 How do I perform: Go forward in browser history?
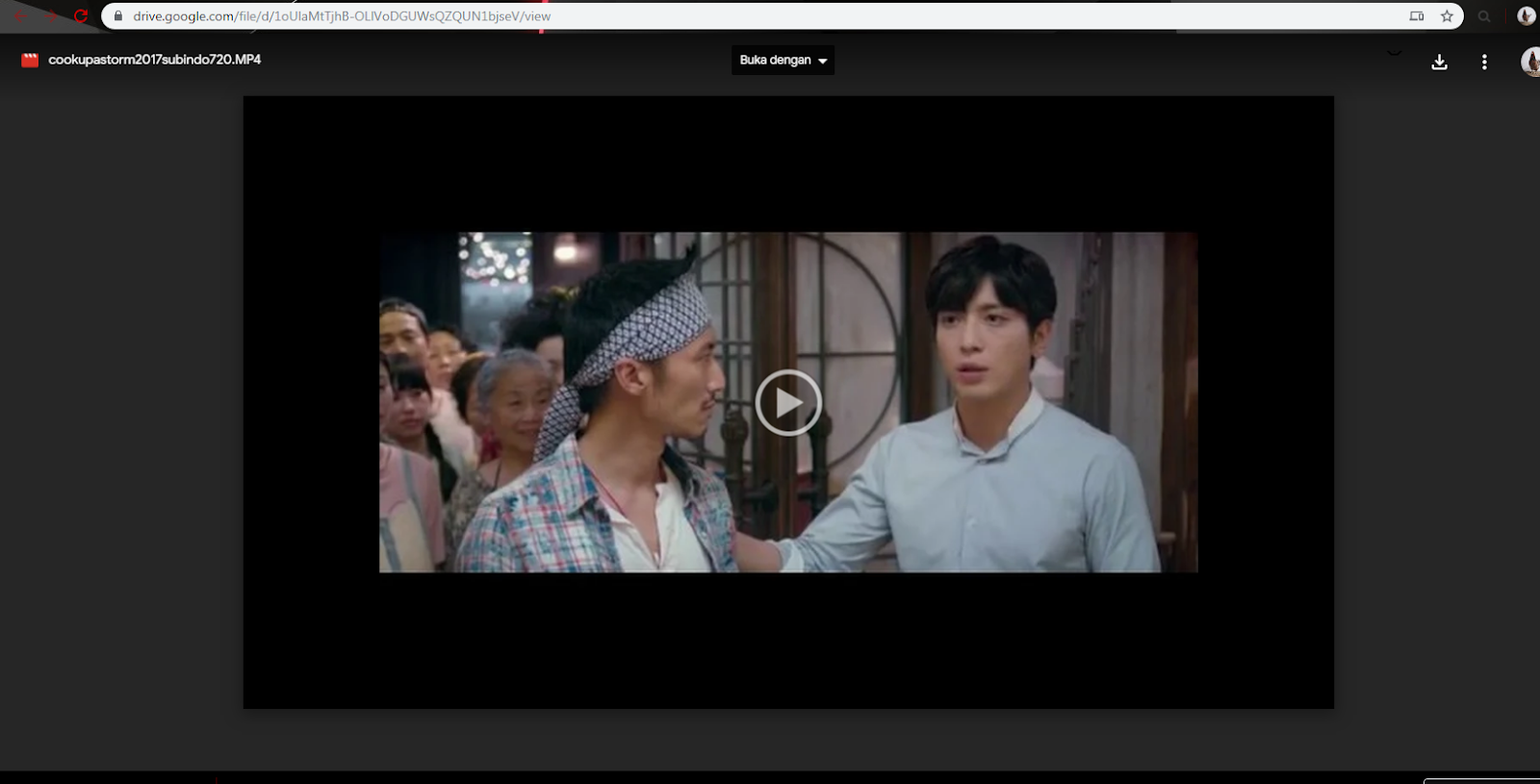point(51,15)
